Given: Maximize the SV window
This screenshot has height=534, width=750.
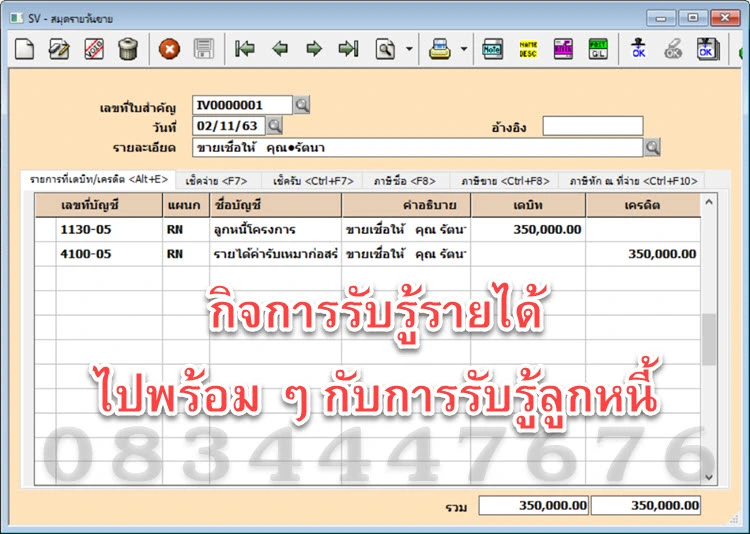Looking at the screenshot, I should pos(693,18).
